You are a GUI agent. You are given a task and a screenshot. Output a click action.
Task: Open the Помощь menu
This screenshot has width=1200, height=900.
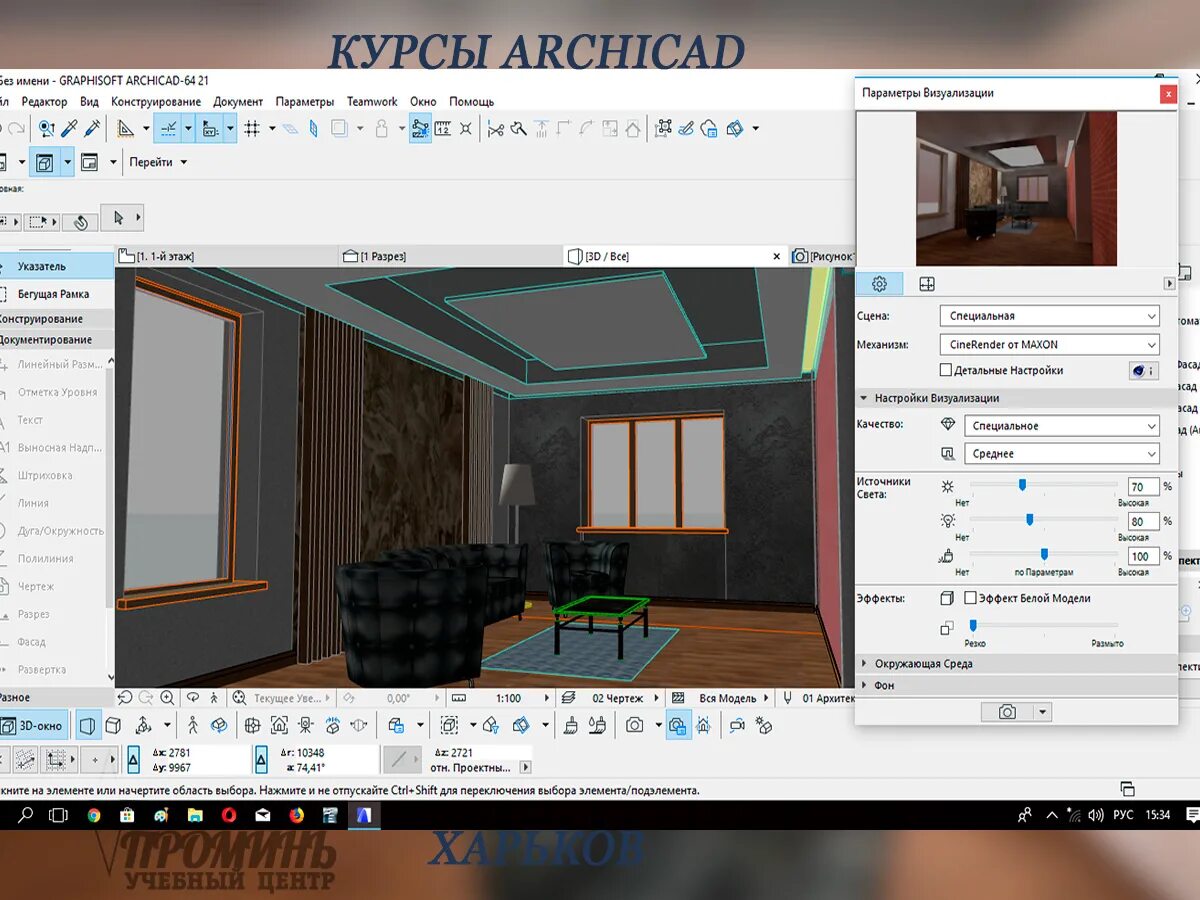point(472,102)
